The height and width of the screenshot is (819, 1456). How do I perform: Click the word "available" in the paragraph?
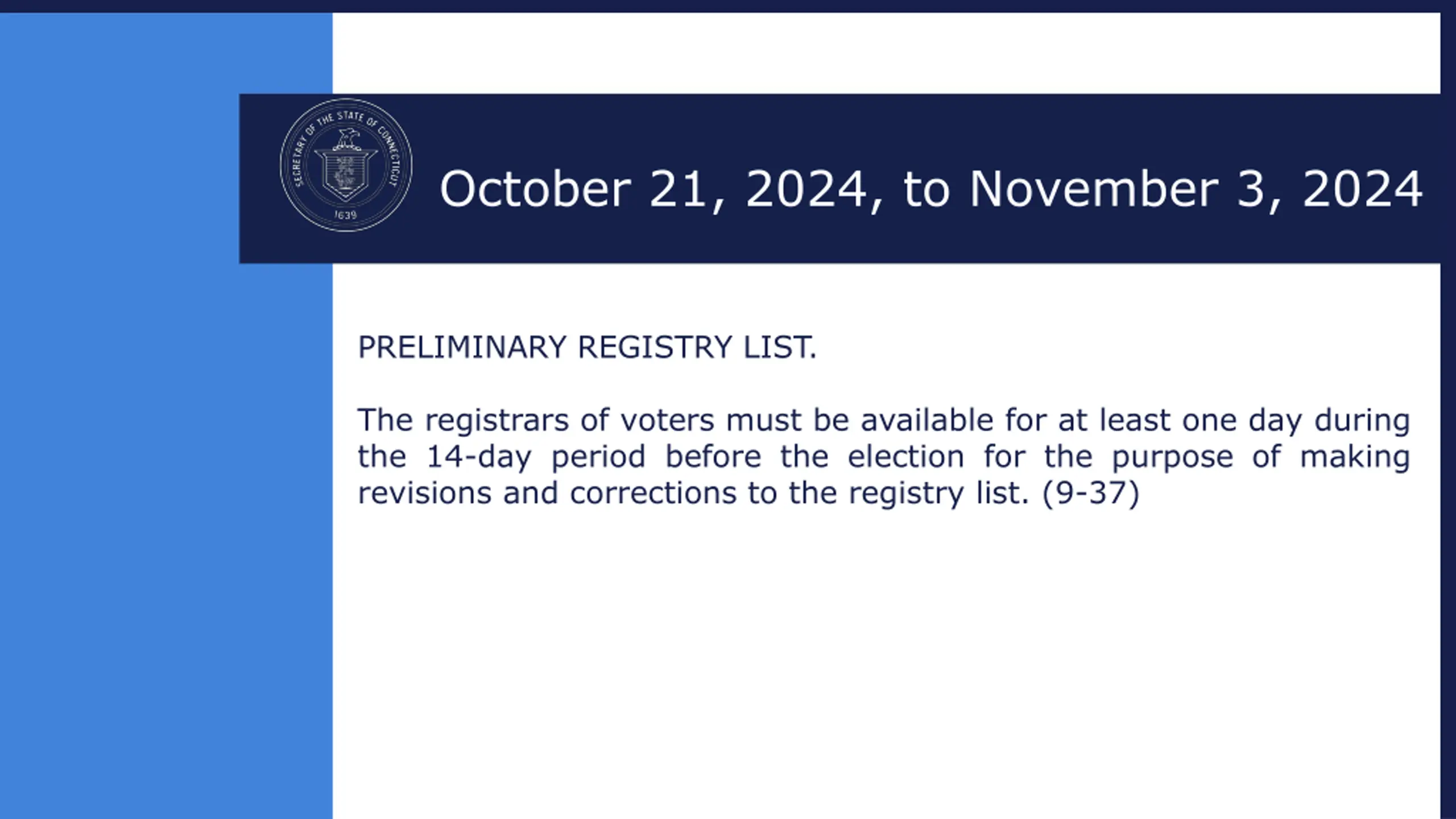click(x=926, y=420)
